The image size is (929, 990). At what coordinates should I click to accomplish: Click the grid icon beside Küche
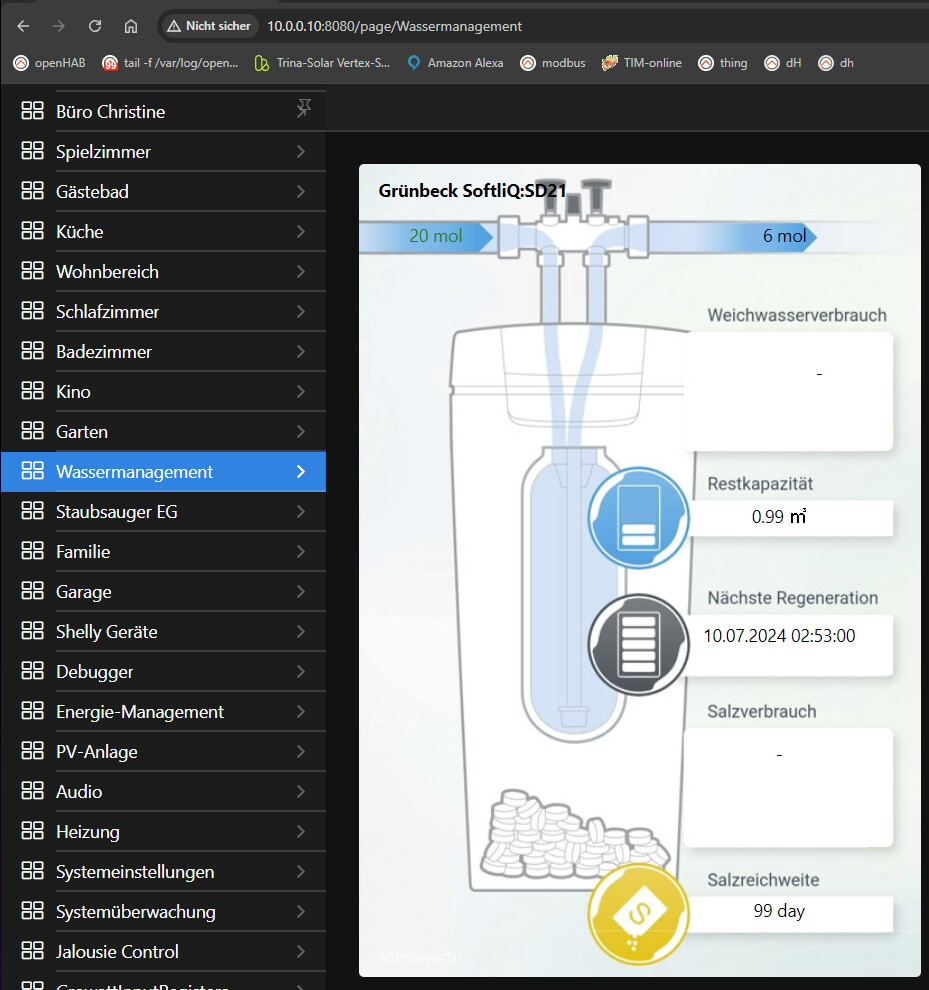32,231
